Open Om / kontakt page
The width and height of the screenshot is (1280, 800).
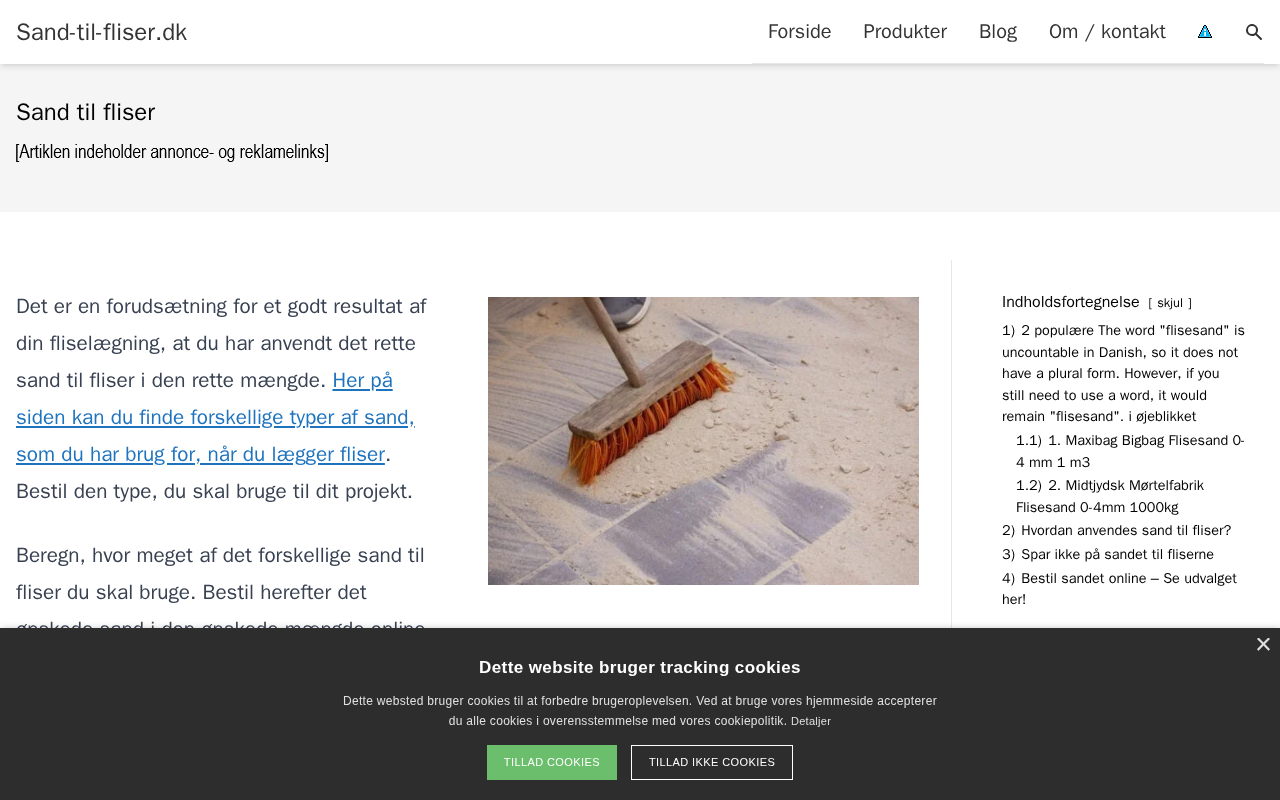click(1107, 32)
